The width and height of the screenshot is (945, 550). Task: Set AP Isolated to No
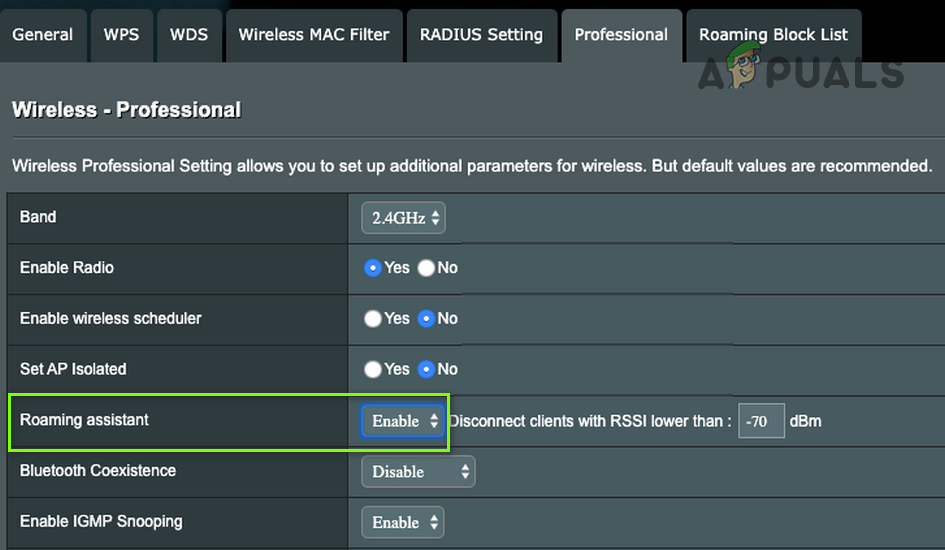coord(426,369)
